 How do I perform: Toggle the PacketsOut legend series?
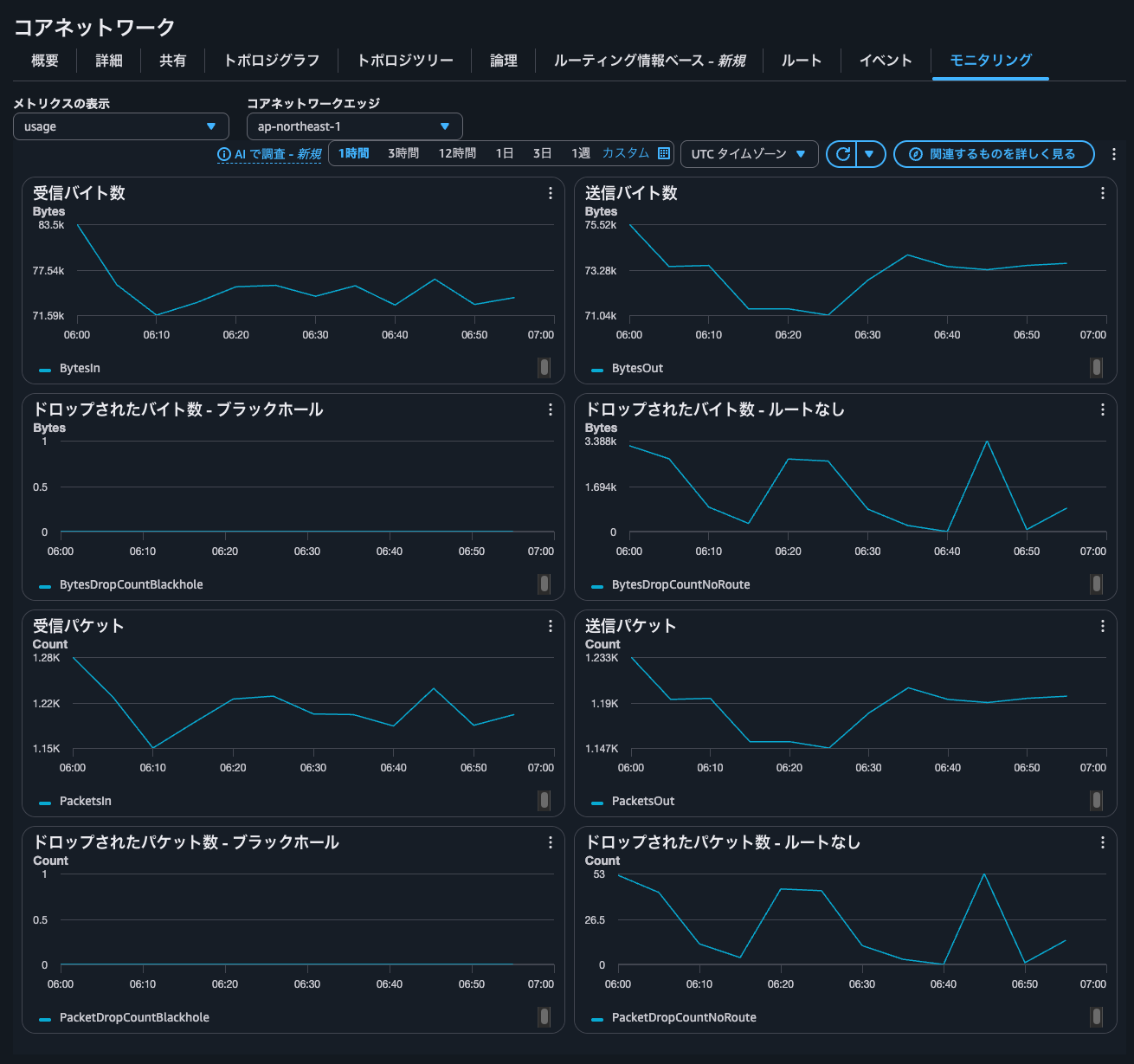coord(642,801)
